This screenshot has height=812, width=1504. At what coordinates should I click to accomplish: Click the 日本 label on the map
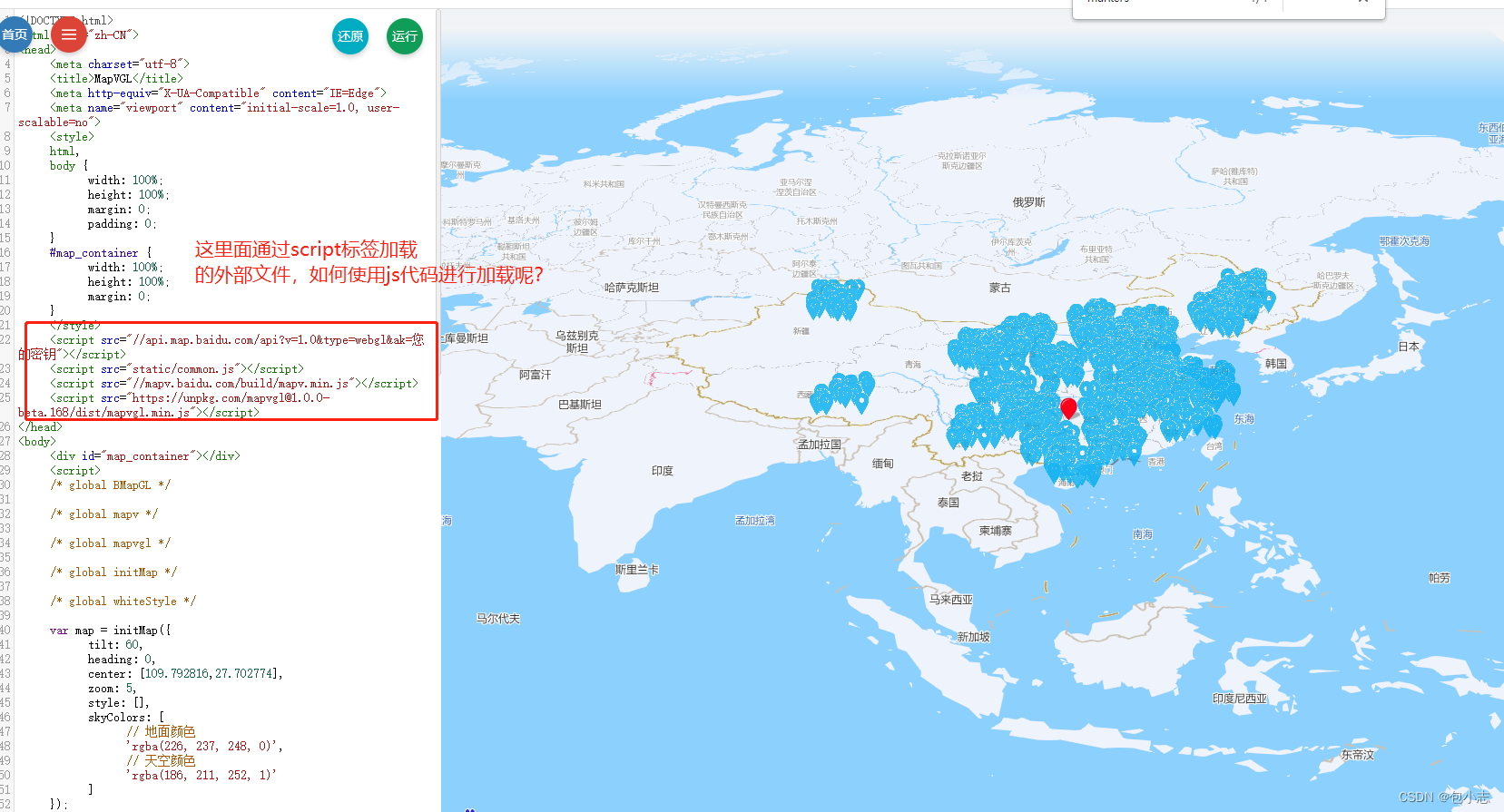click(1409, 347)
